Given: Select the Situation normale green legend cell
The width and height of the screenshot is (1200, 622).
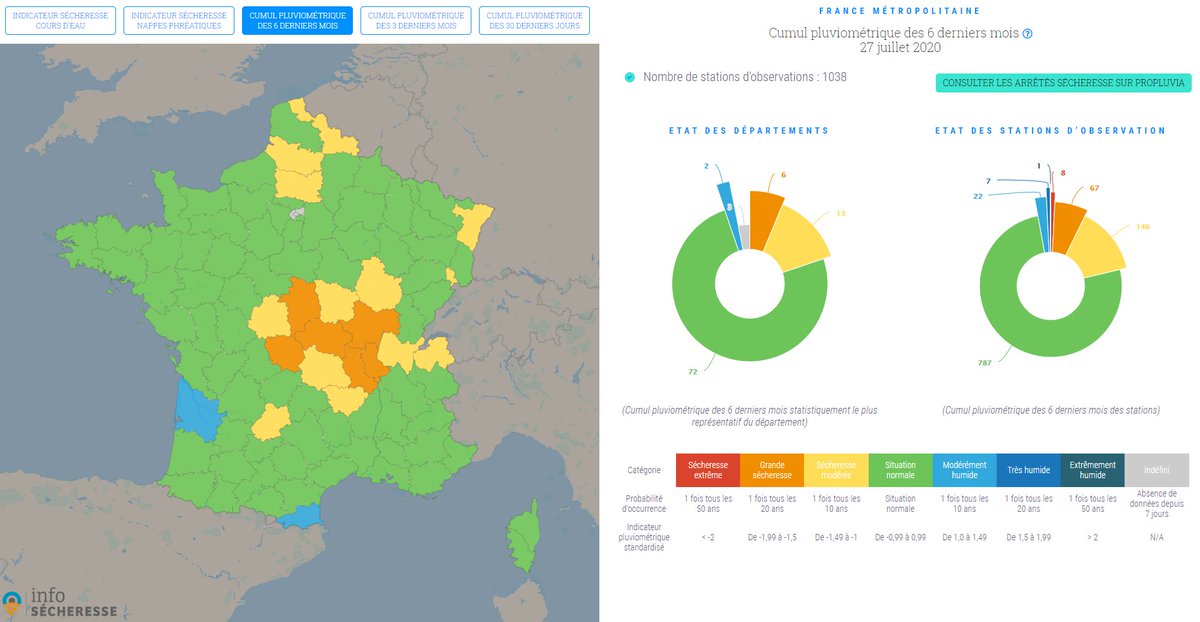Looking at the screenshot, I should coord(901,469).
